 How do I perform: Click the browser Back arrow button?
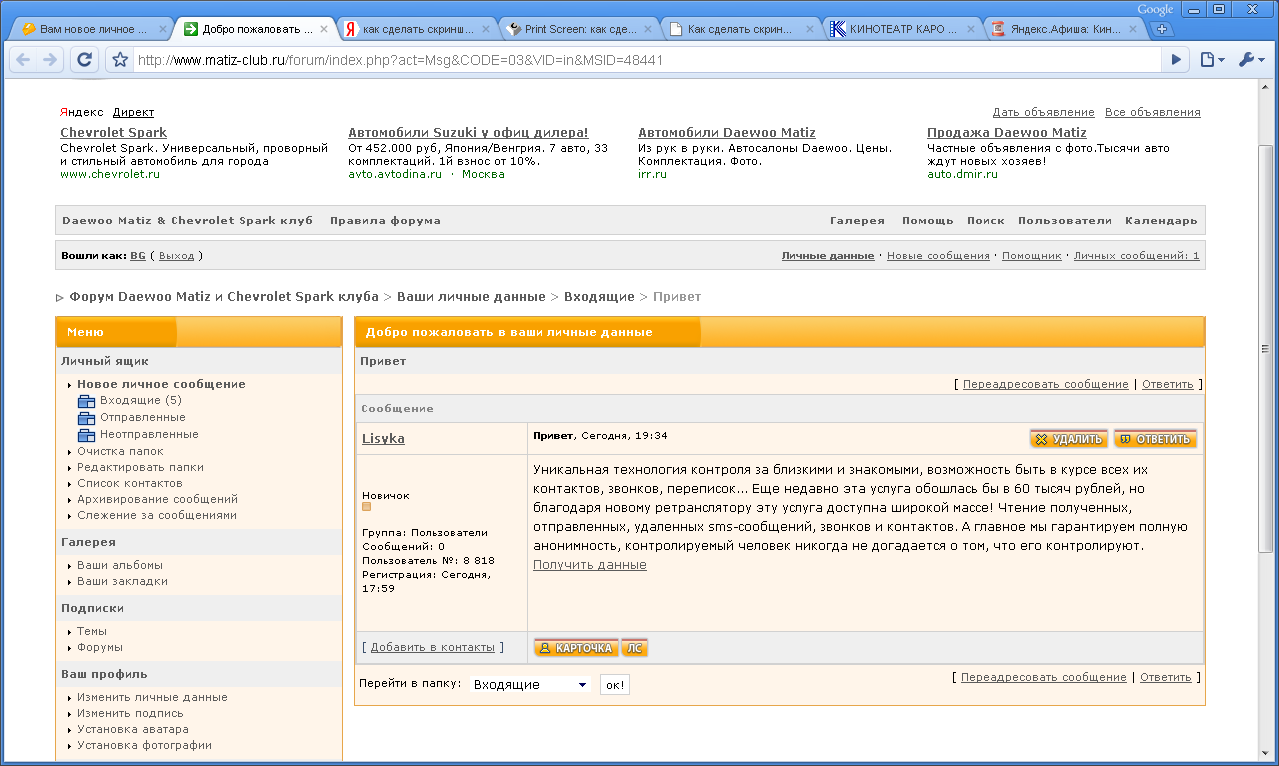(23, 60)
